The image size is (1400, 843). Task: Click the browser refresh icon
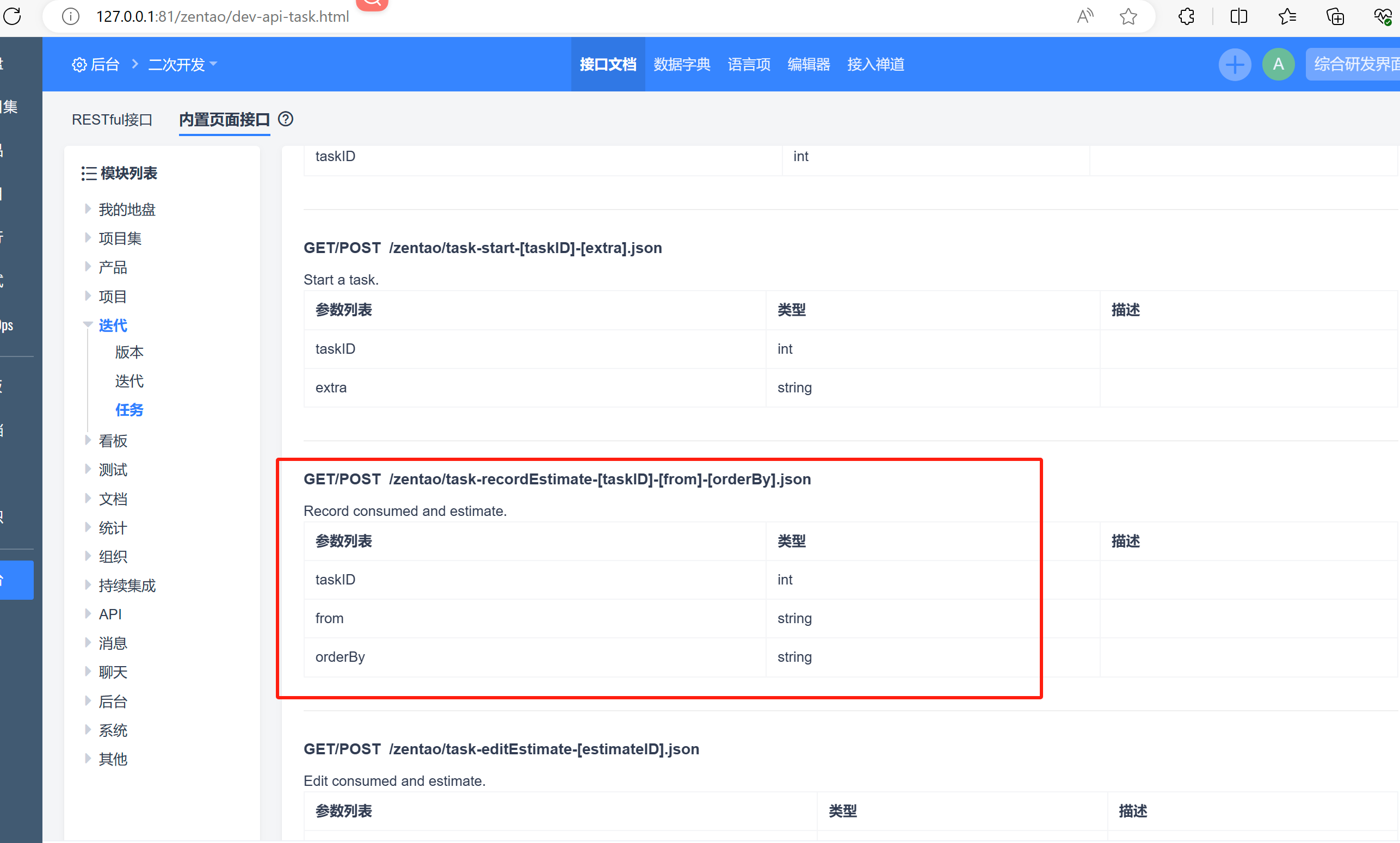pyautogui.click(x=13, y=16)
